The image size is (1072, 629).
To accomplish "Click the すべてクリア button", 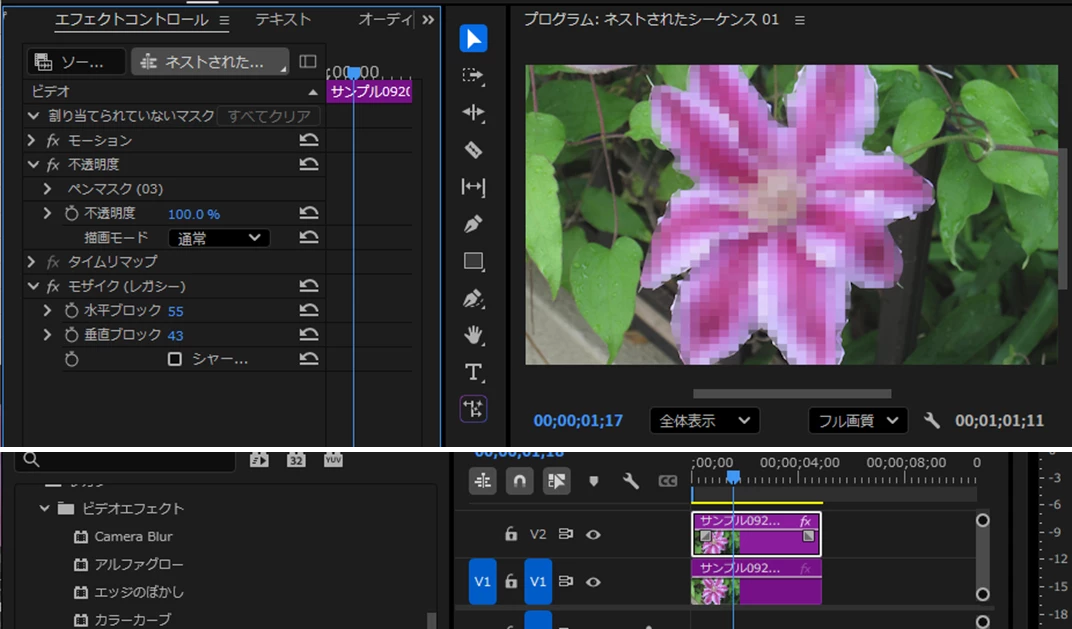I will [269, 116].
